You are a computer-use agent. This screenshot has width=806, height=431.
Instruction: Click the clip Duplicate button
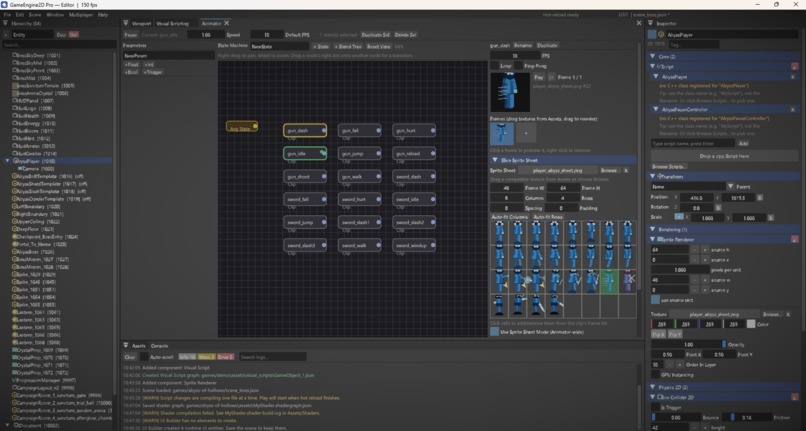click(x=547, y=45)
